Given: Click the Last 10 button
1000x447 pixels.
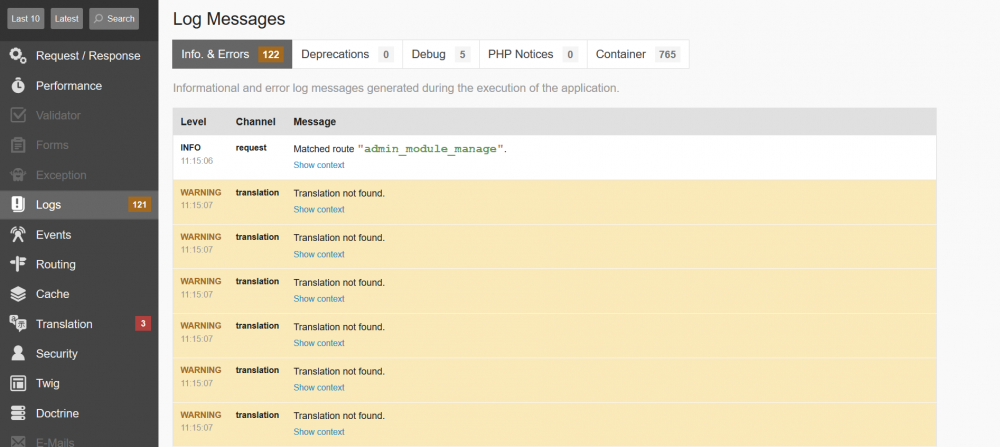Looking at the screenshot, I should [x=26, y=18].
